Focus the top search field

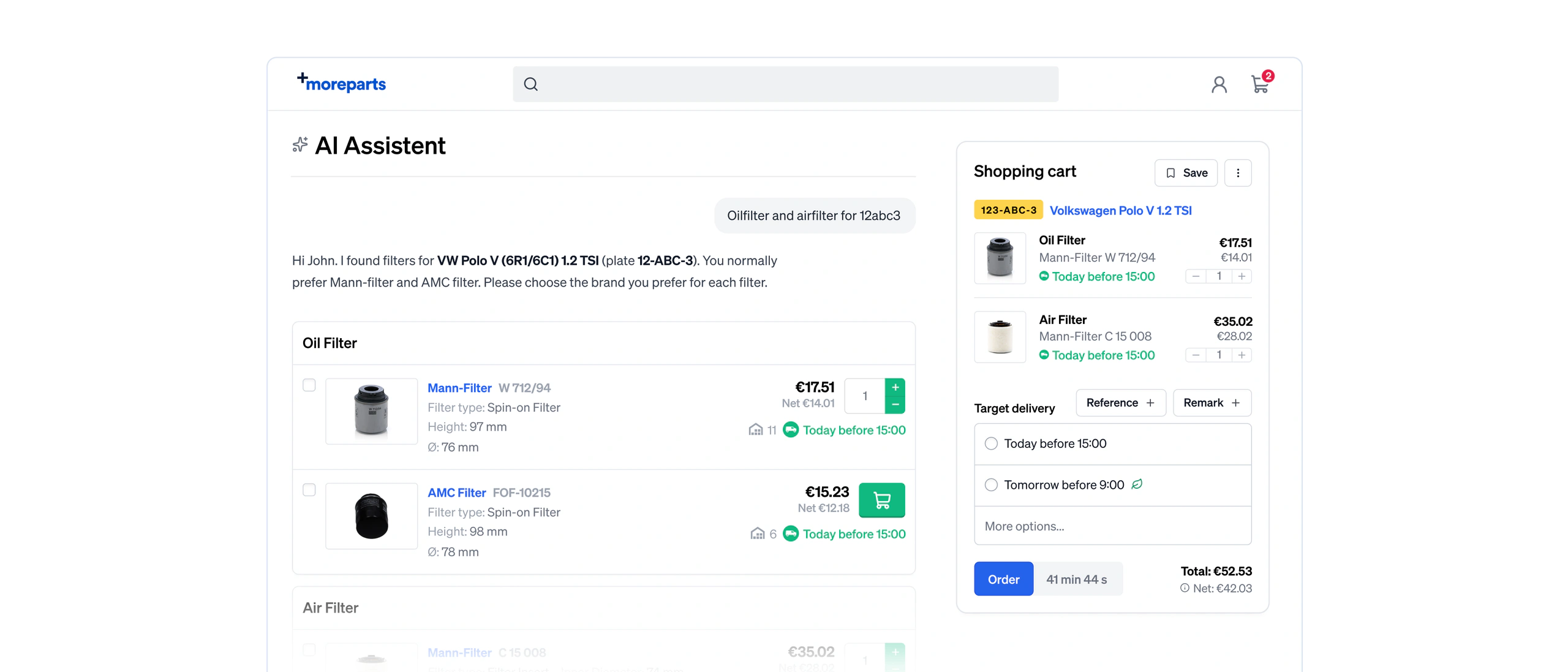tap(785, 85)
